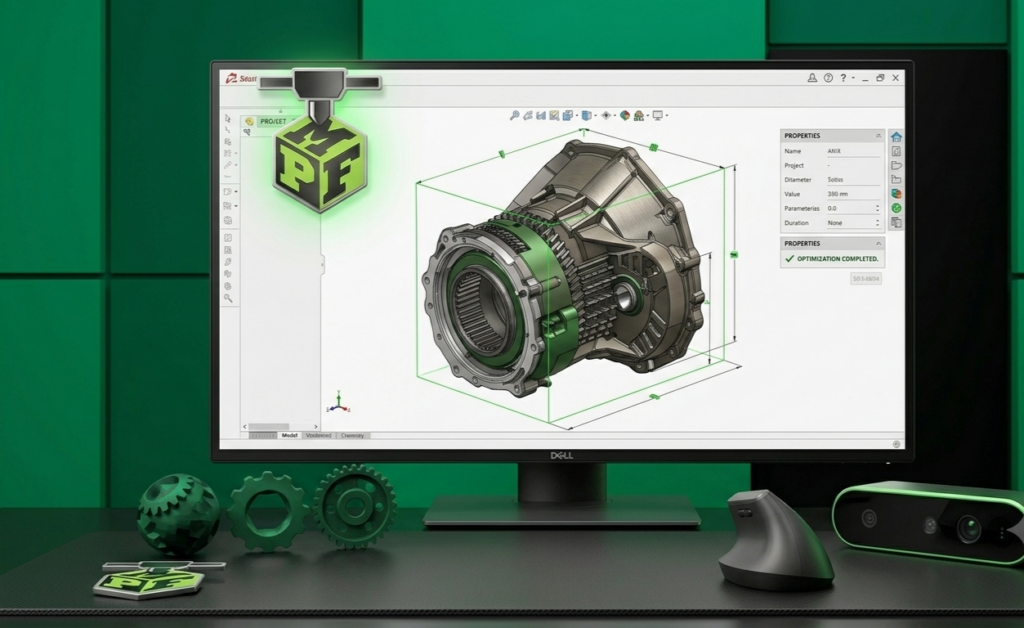Screen dimensions: 1024x628
Task: Adjust the Parameteries value stepper arrows
Action: (x=878, y=208)
